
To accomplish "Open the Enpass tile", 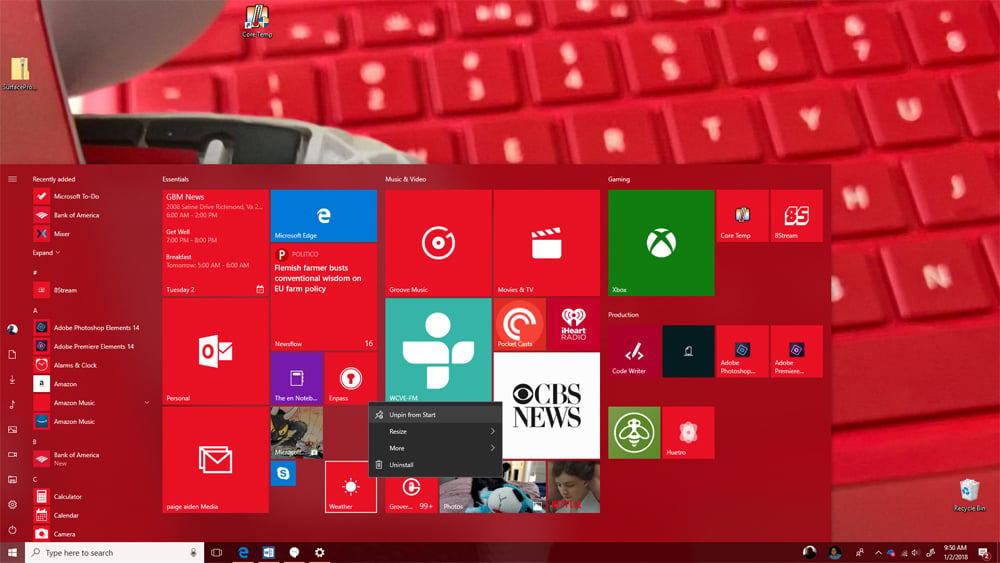I will point(350,378).
